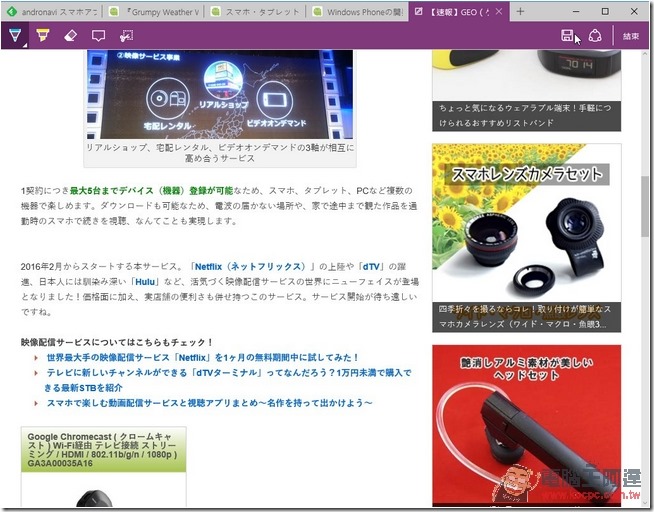Save the web note
Viewport: 654px width, 512px height.
pos(567,36)
